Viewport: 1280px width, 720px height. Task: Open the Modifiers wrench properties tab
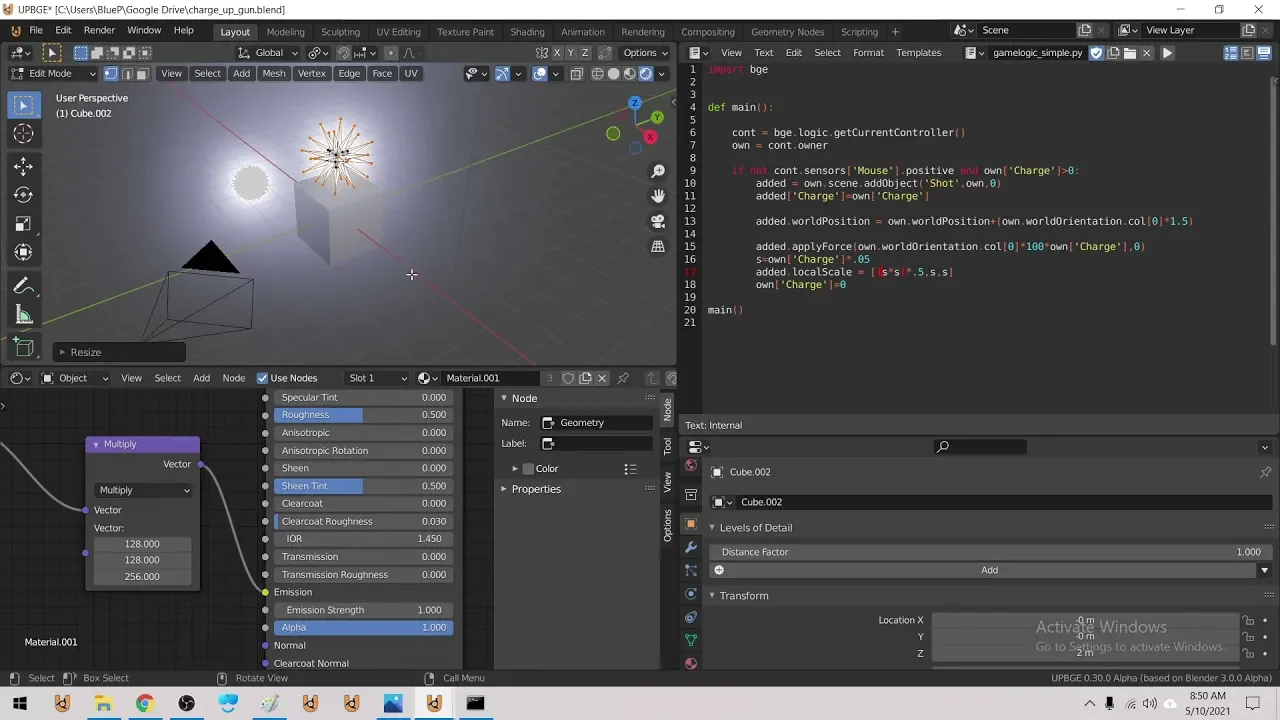(x=691, y=547)
